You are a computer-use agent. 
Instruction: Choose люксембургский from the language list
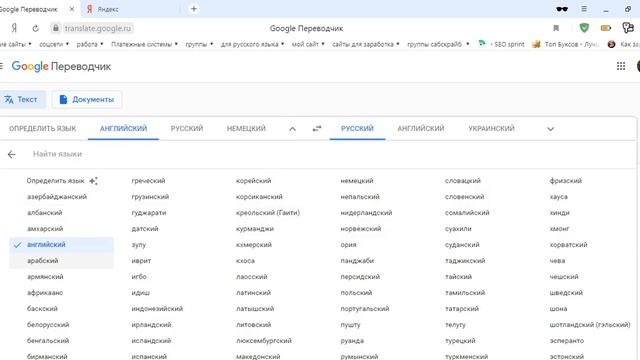(264, 340)
